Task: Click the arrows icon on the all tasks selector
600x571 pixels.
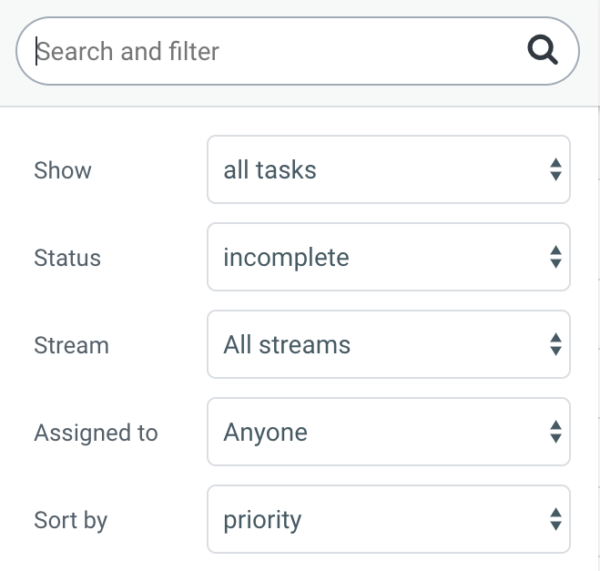Action: point(556,170)
